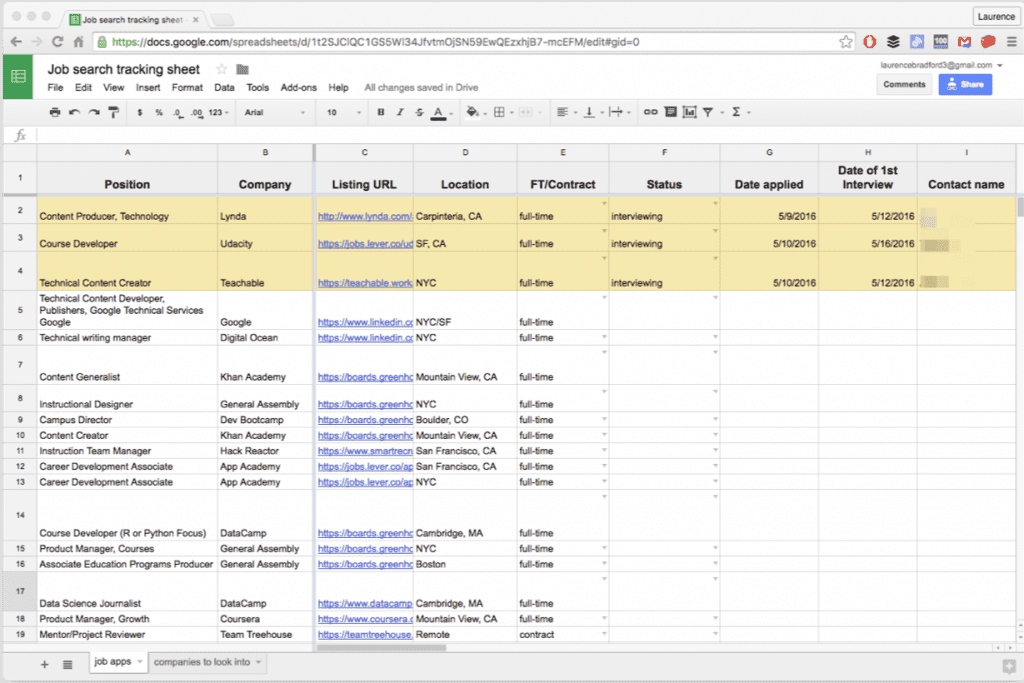
Task: Click the filter icon in the toolbar
Action: [x=708, y=112]
